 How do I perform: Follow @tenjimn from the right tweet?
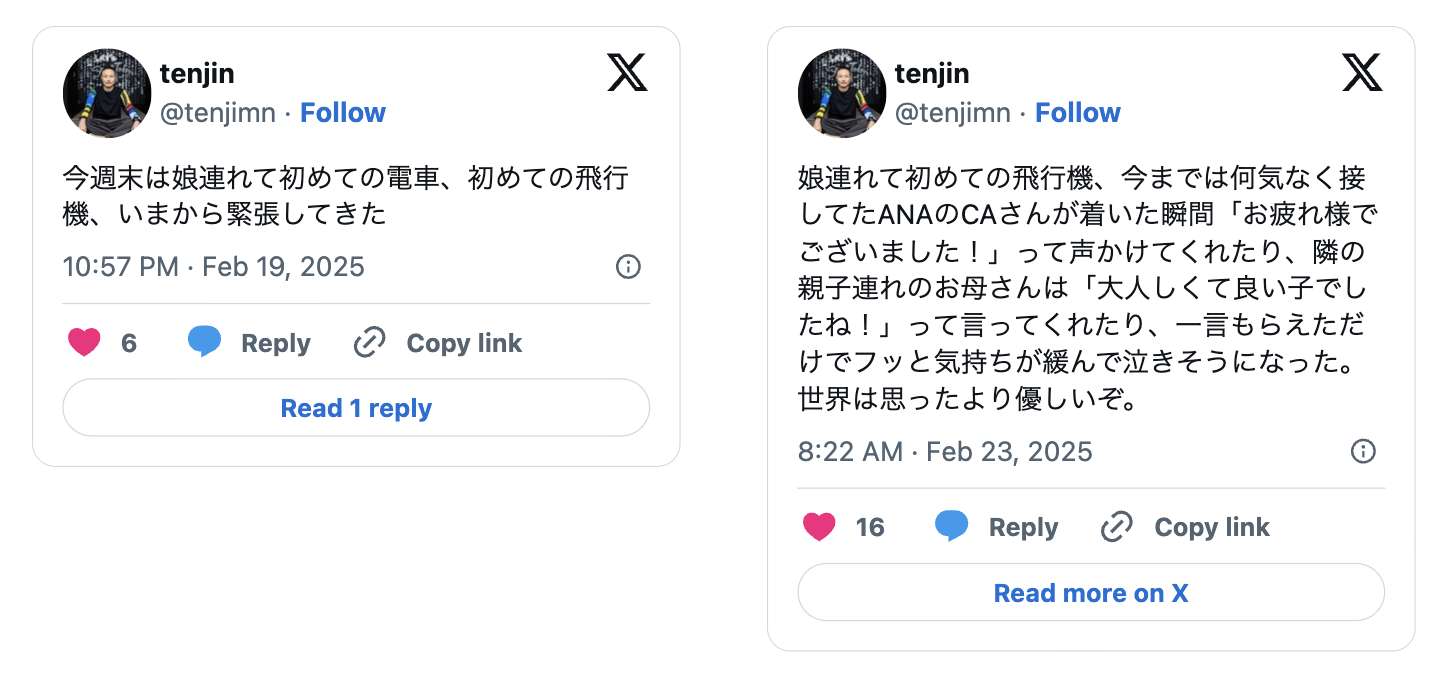(1078, 113)
